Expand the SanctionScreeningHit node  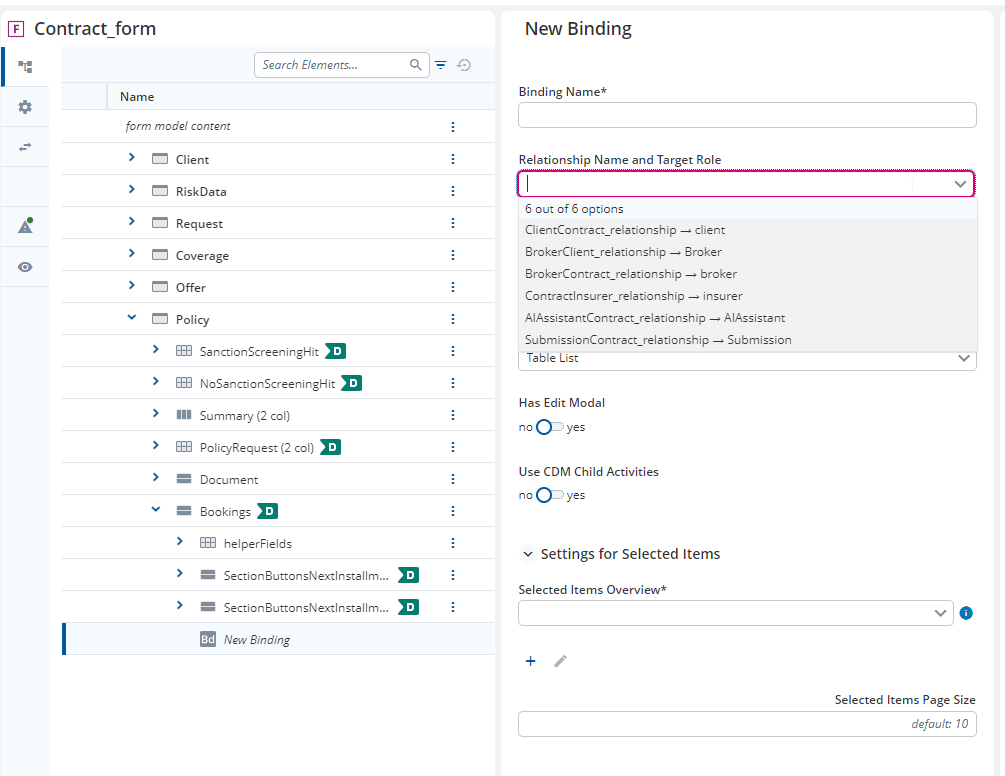[156, 349]
